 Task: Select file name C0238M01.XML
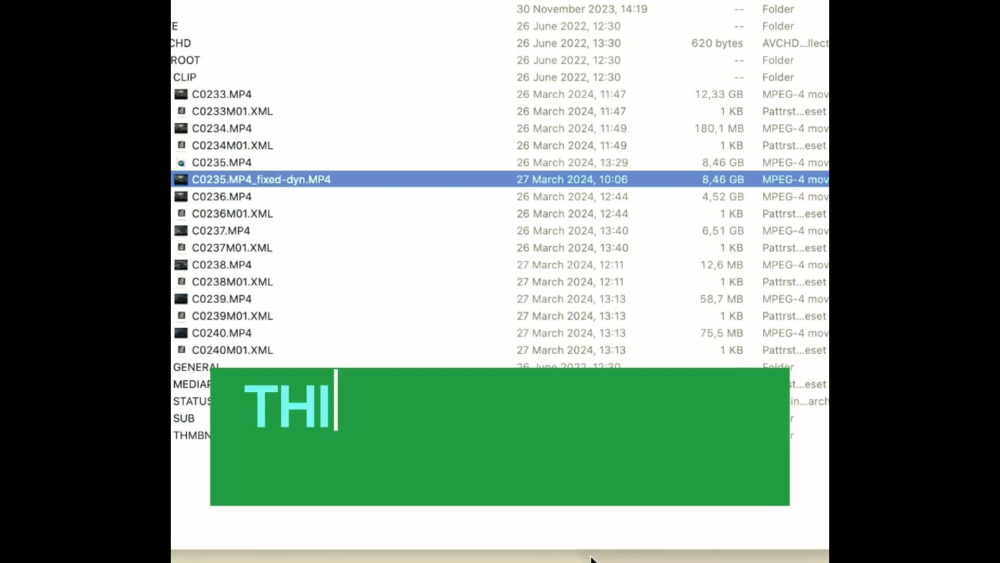(x=232, y=282)
